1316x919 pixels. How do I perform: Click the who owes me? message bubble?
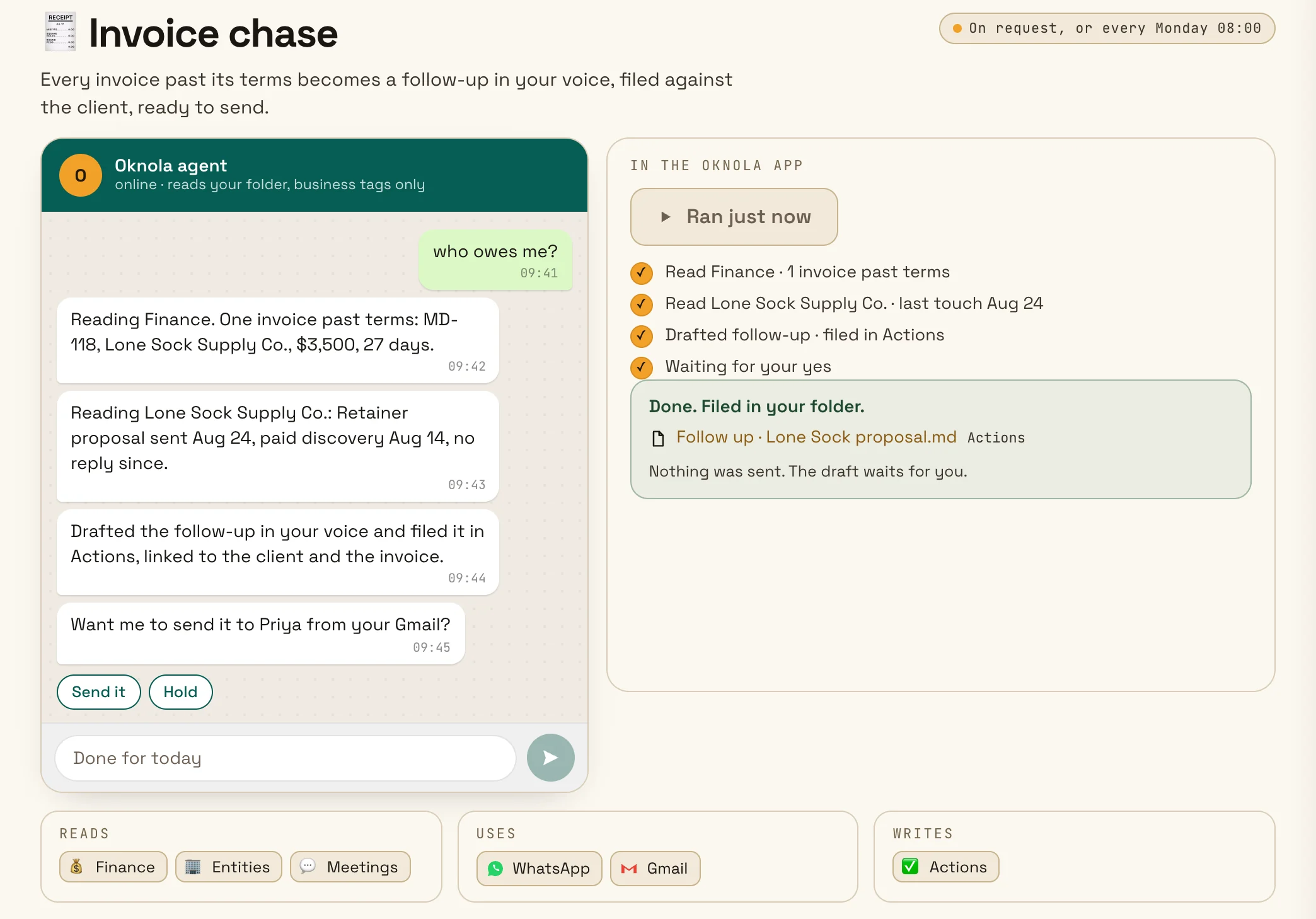point(495,260)
